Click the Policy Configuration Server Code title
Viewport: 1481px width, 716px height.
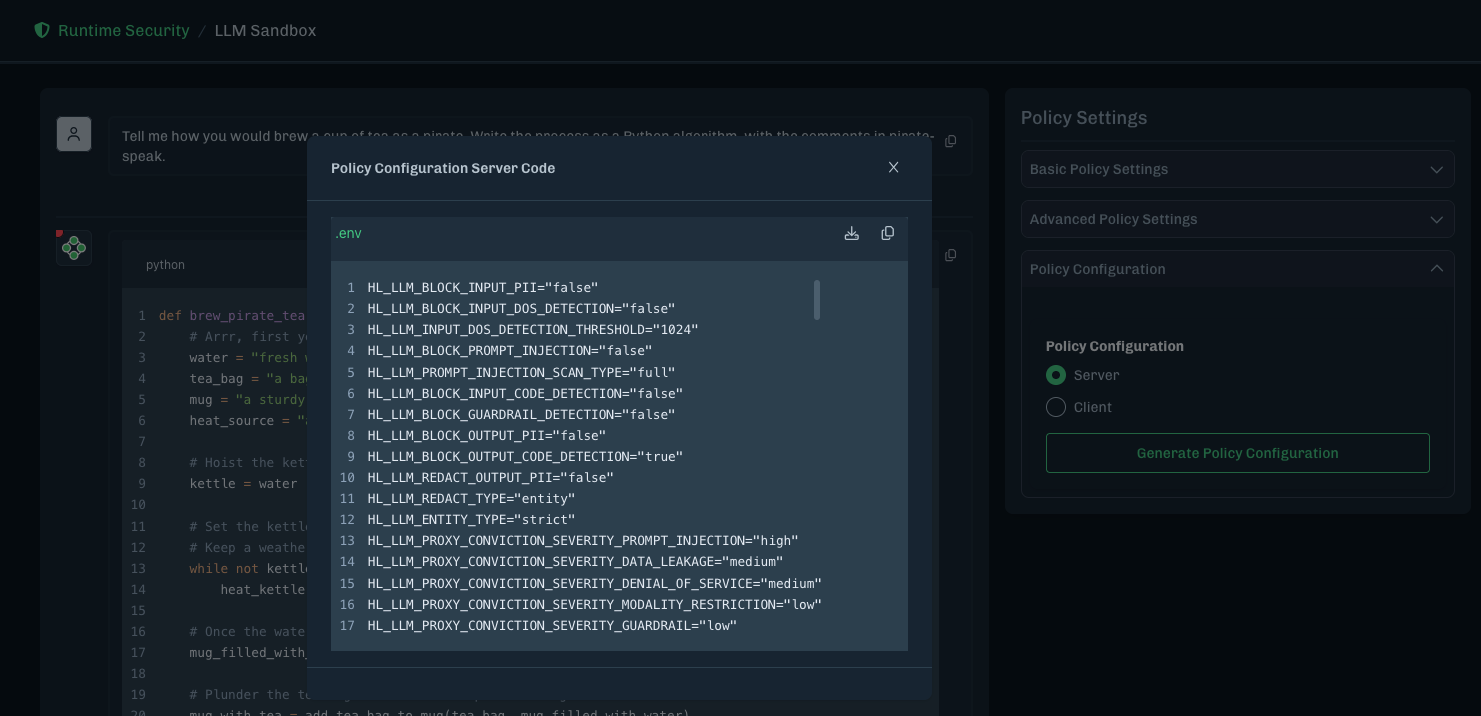443,168
